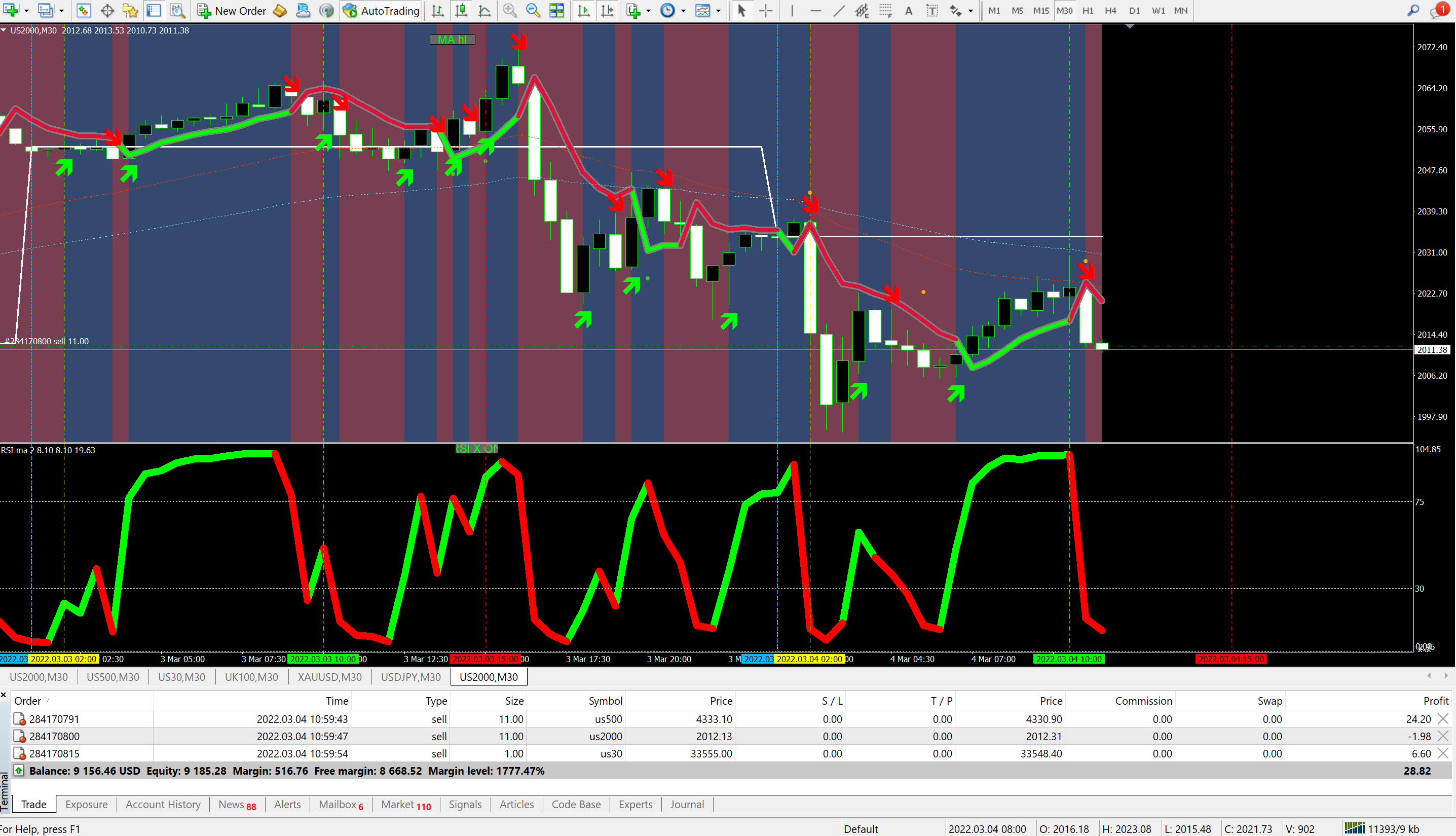Toggle the chart auto scroll button
The width and height of the screenshot is (1456, 836).
pos(584,10)
